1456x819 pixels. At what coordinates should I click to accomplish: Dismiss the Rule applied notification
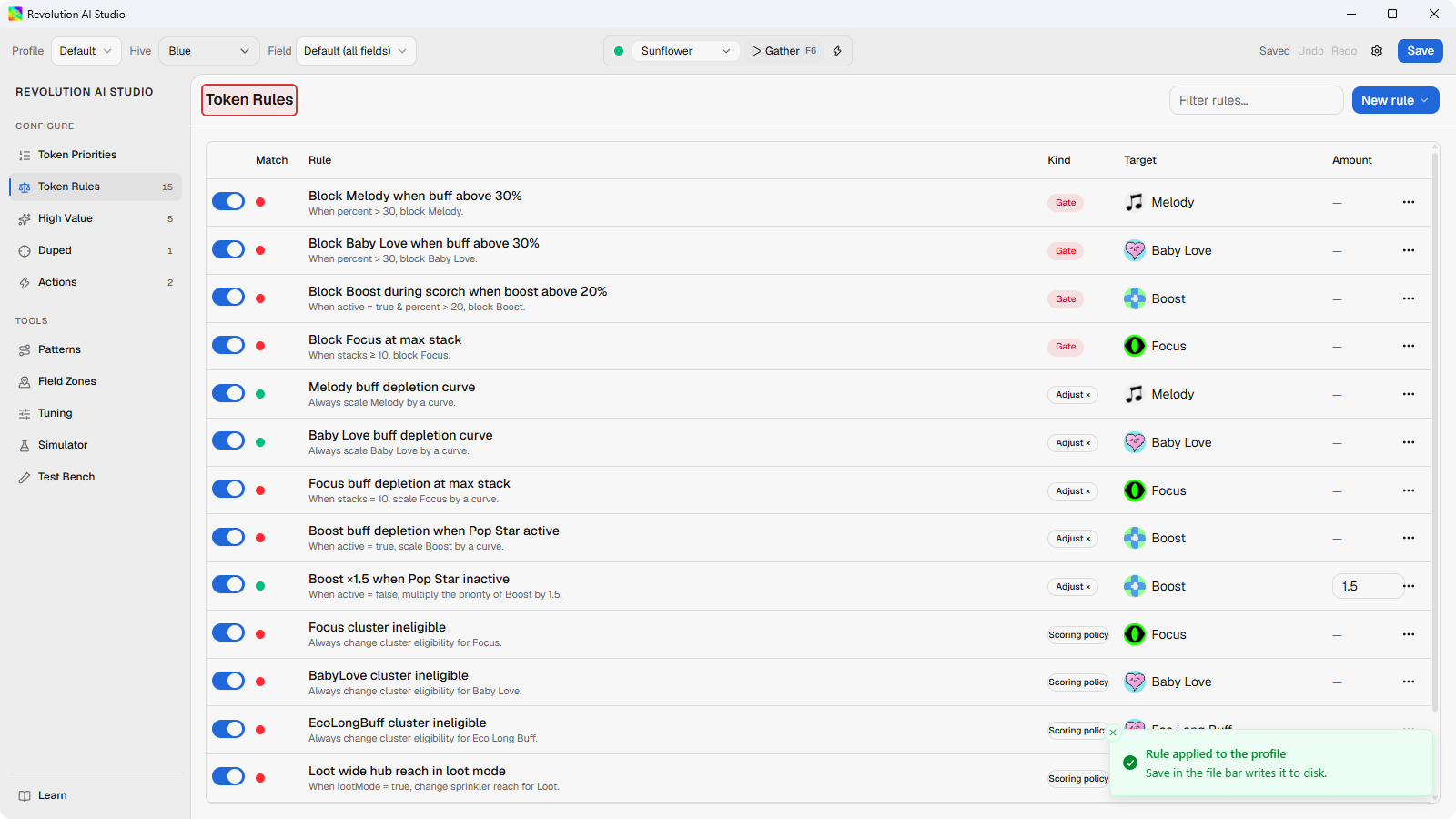coord(1112,733)
